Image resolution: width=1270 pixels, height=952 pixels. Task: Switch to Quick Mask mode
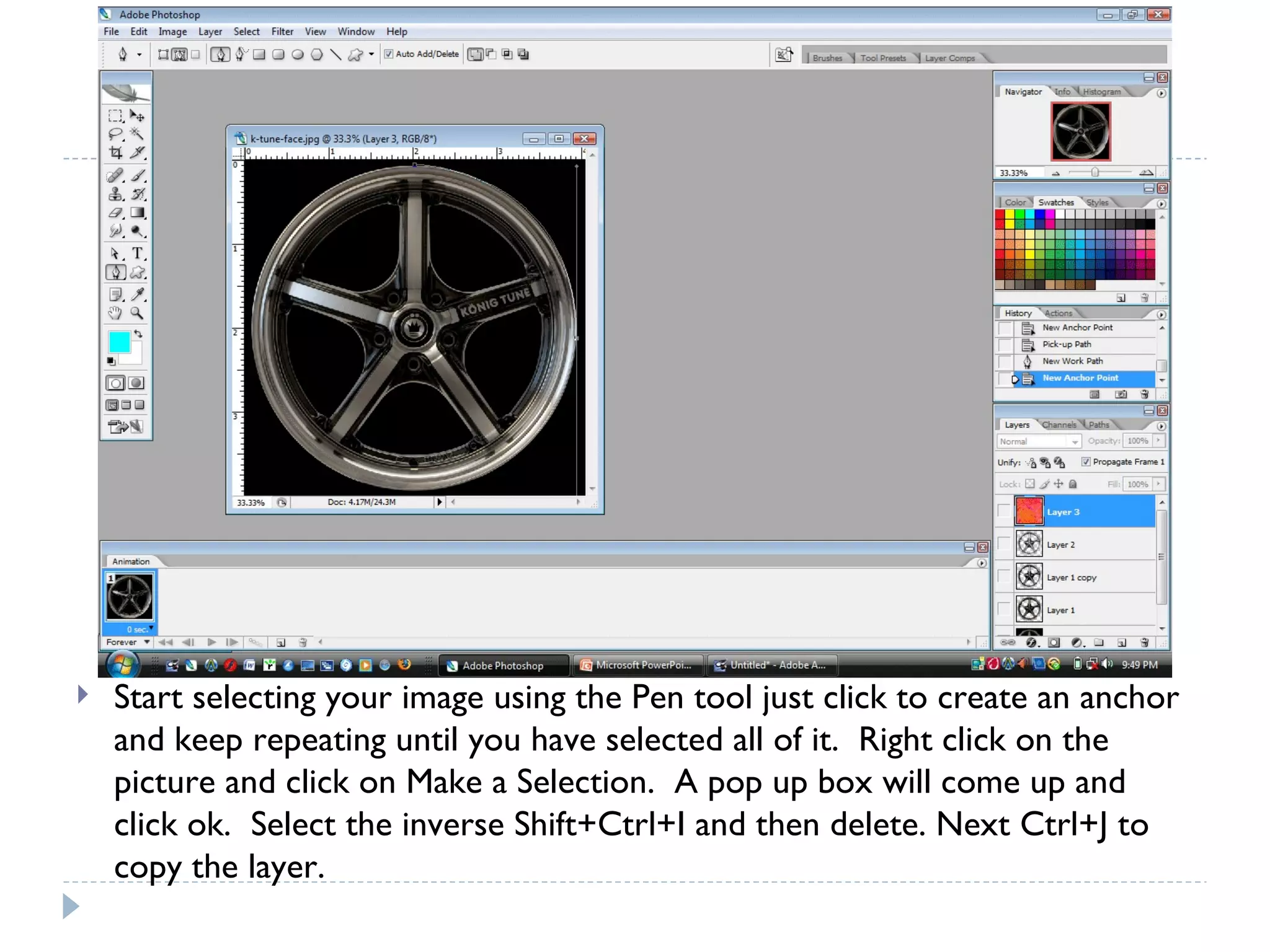pos(136,383)
